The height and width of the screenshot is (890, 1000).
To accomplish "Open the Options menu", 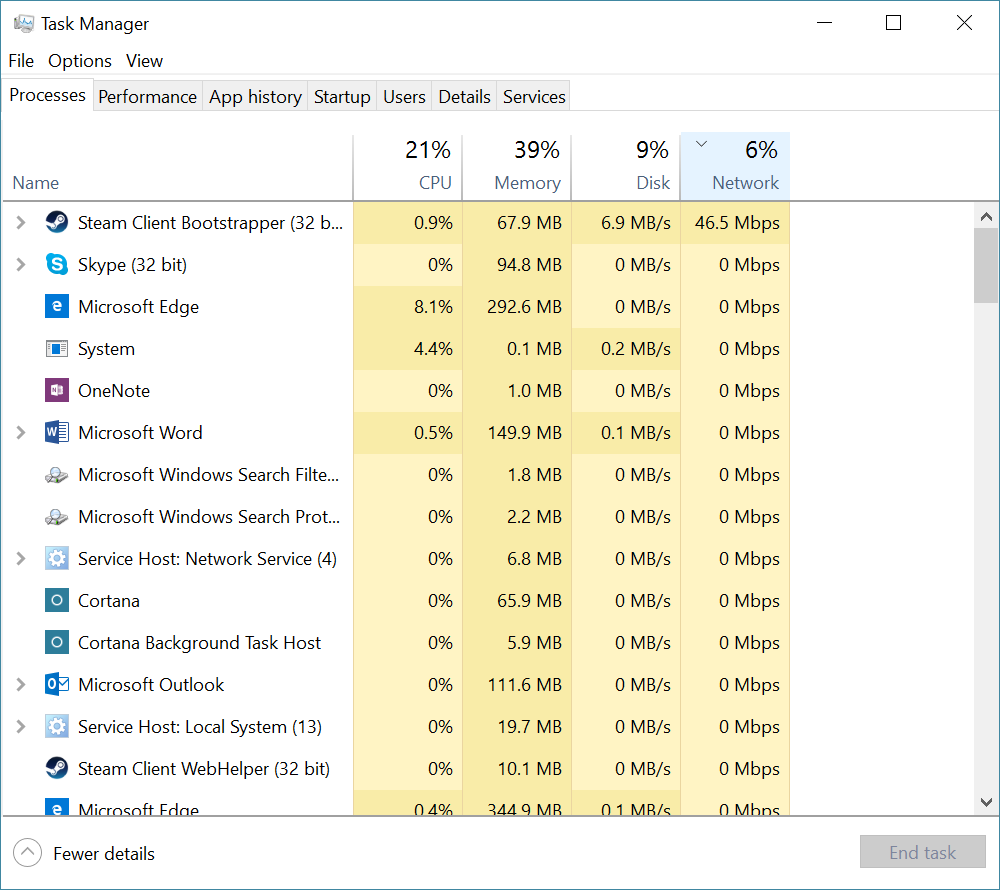I will point(79,60).
